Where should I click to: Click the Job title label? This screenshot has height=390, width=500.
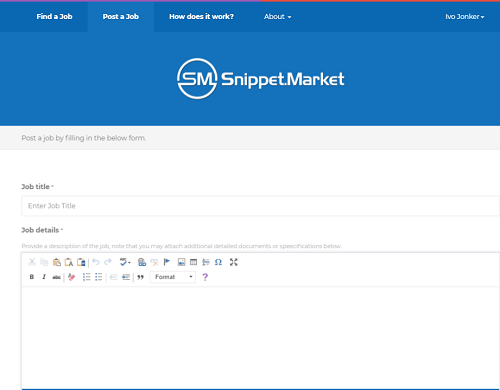35,187
